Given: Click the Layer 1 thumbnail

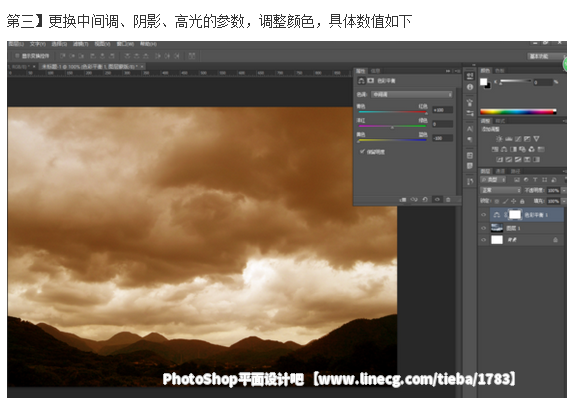Looking at the screenshot, I should click(497, 228).
